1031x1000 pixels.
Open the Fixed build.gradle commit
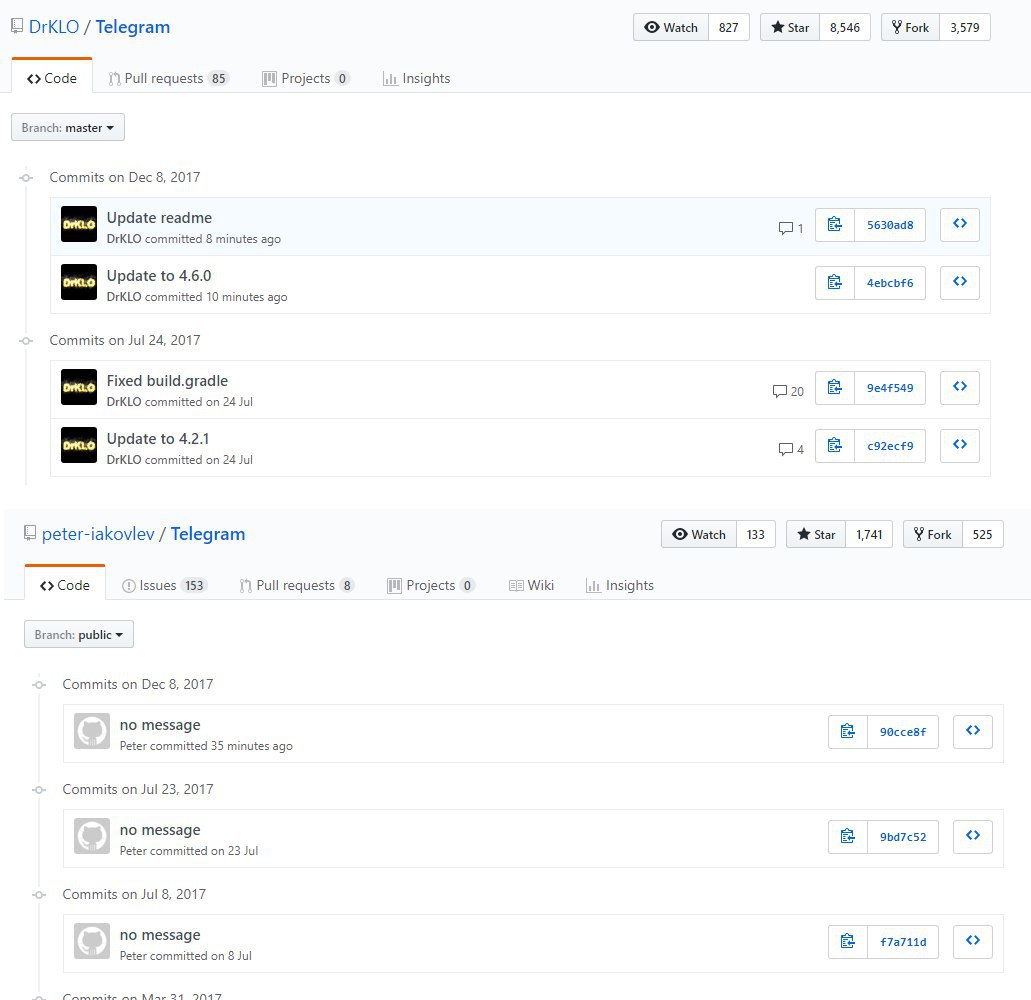click(167, 381)
